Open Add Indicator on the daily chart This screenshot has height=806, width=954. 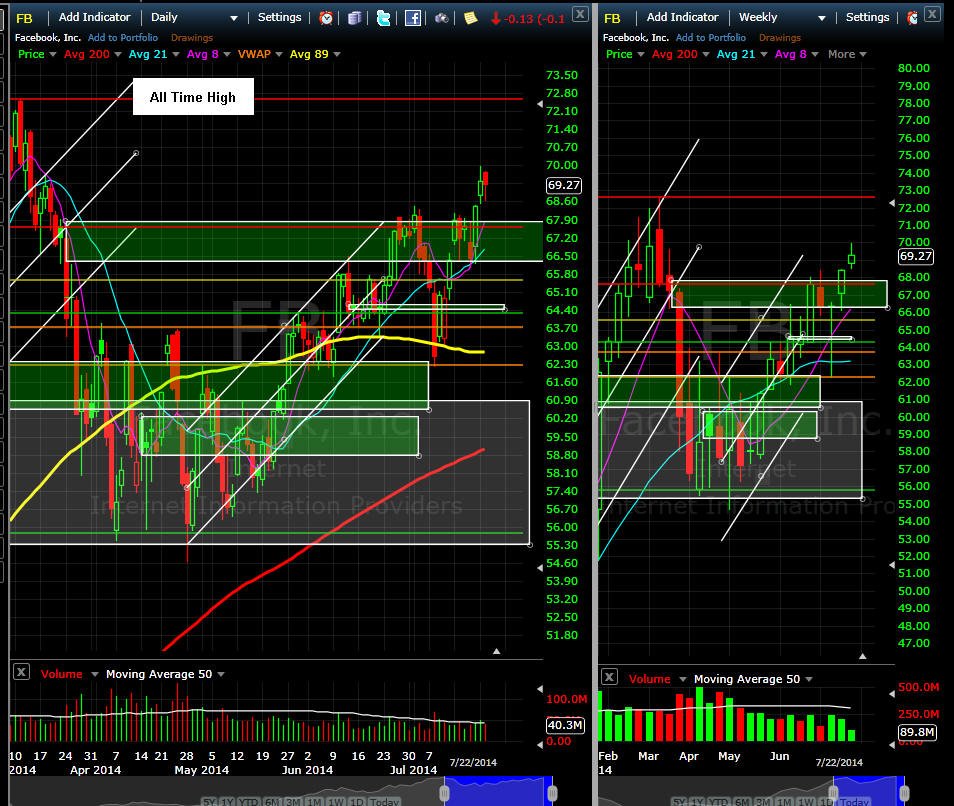point(94,17)
